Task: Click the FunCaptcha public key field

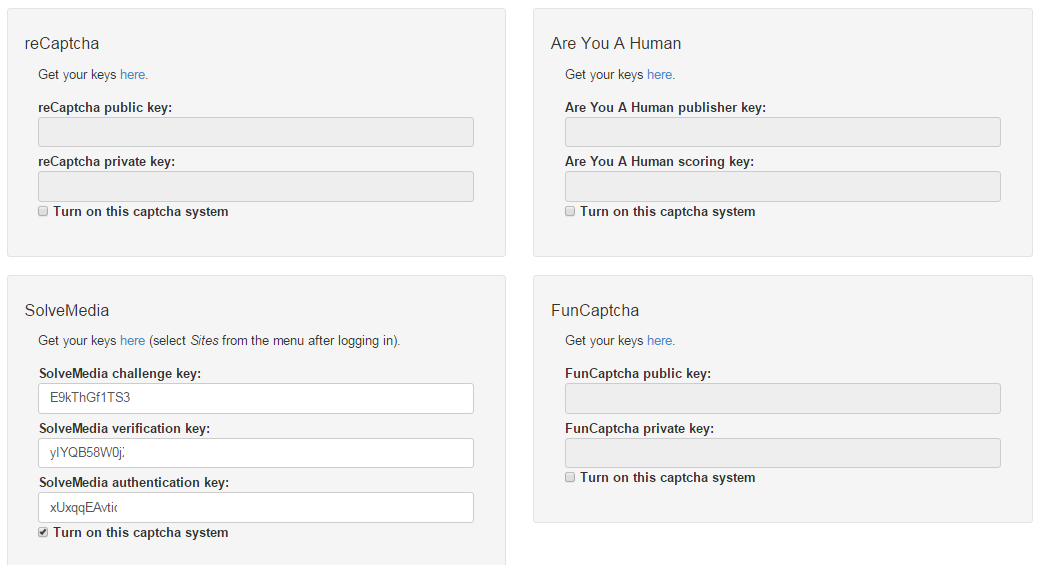Action: tap(783, 398)
